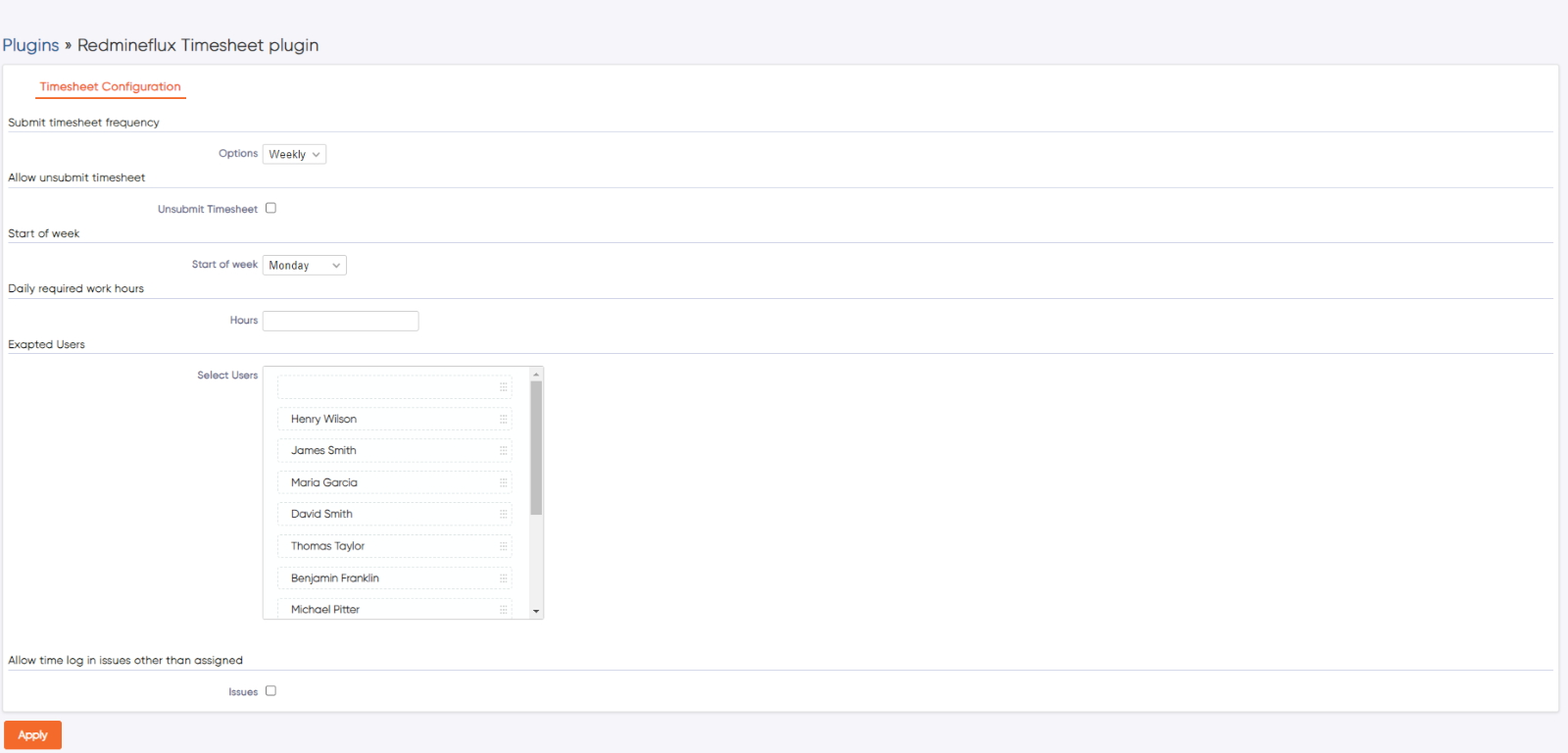The image size is (1568, 753).
Task: Click the drag handle on the empty user row
Action: (502, 386)
